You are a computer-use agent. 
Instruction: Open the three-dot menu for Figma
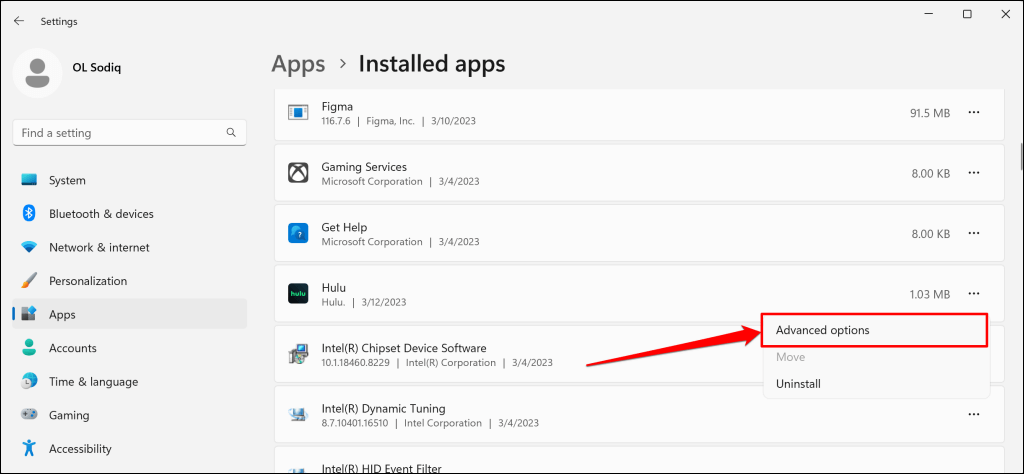[x=973, y=113]
